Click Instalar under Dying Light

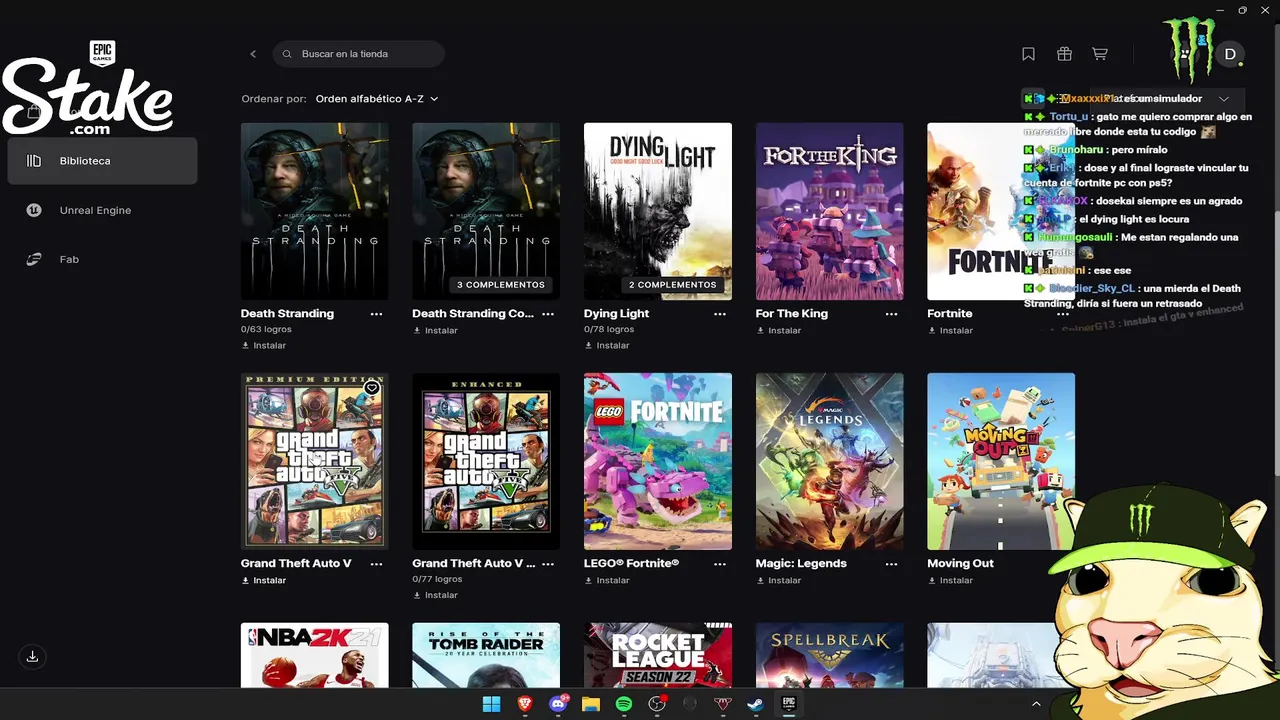tap(607, 345)
